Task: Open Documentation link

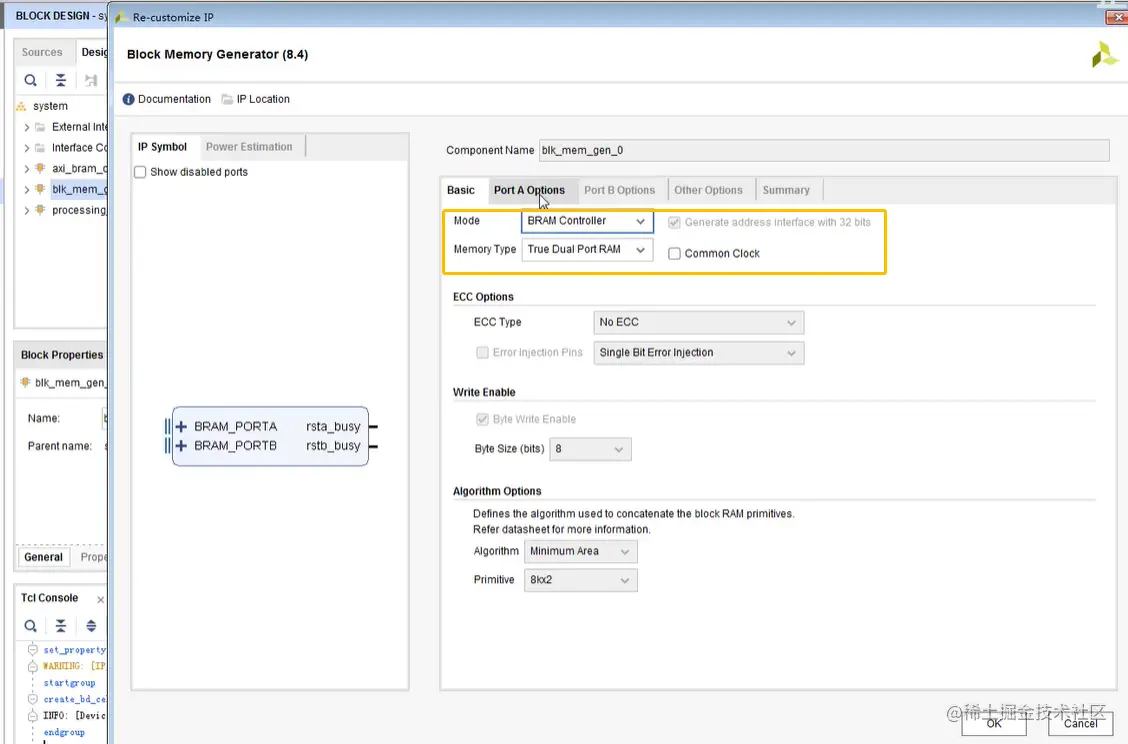Action: pyautogui.click(x=174, y=99)
